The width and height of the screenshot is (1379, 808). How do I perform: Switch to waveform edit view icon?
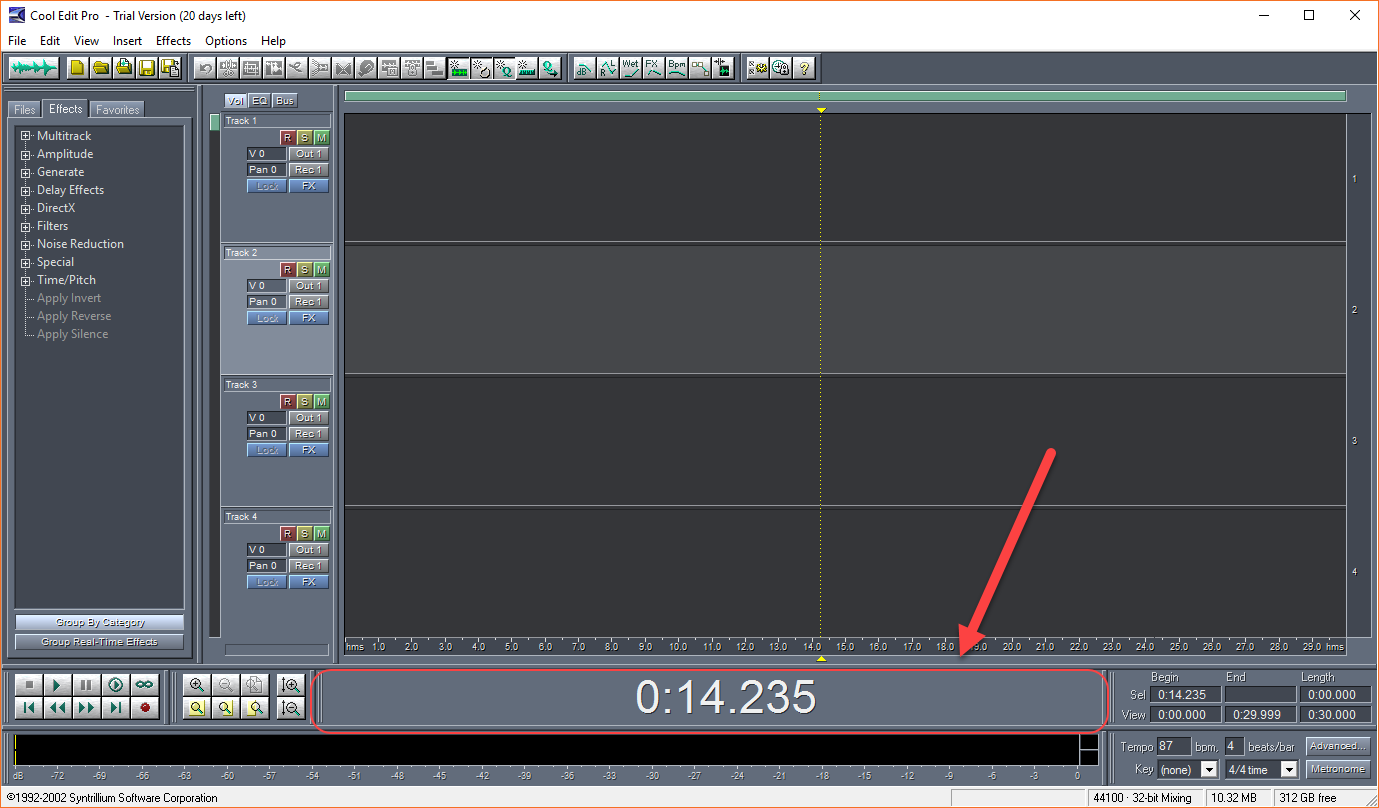click(x=35, y=68)
